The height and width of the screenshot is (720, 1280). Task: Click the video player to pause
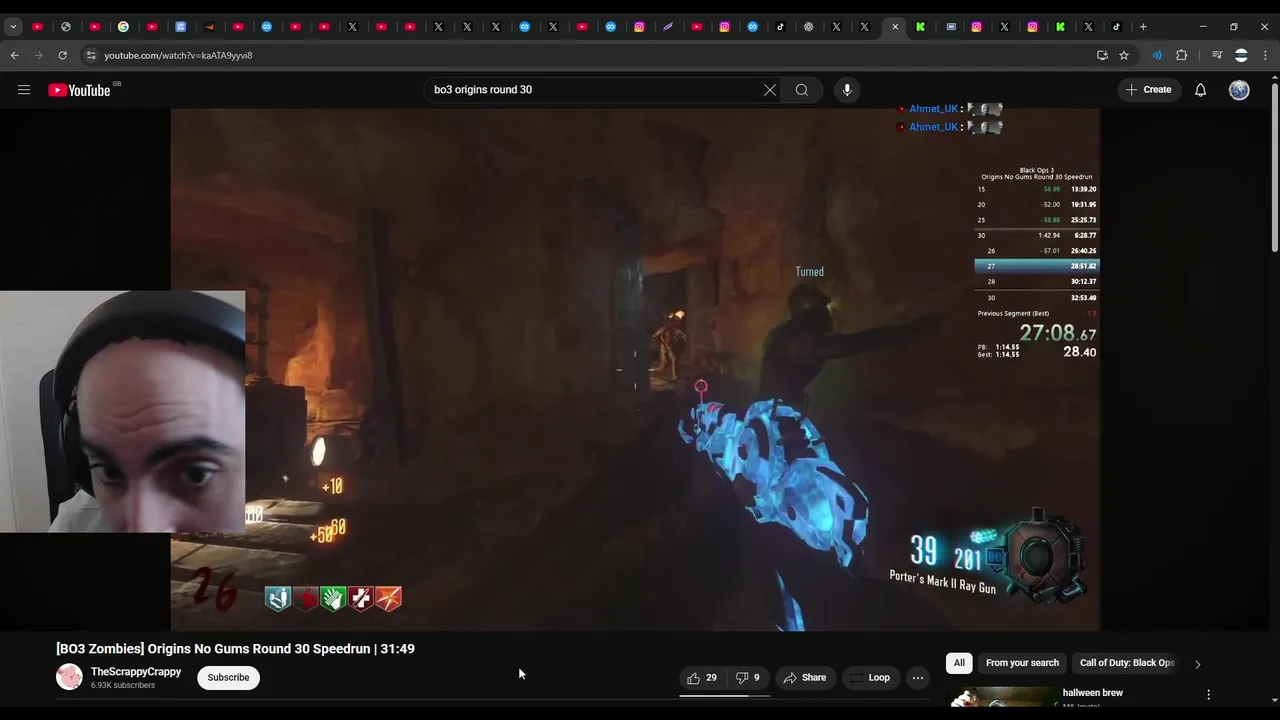635,370
